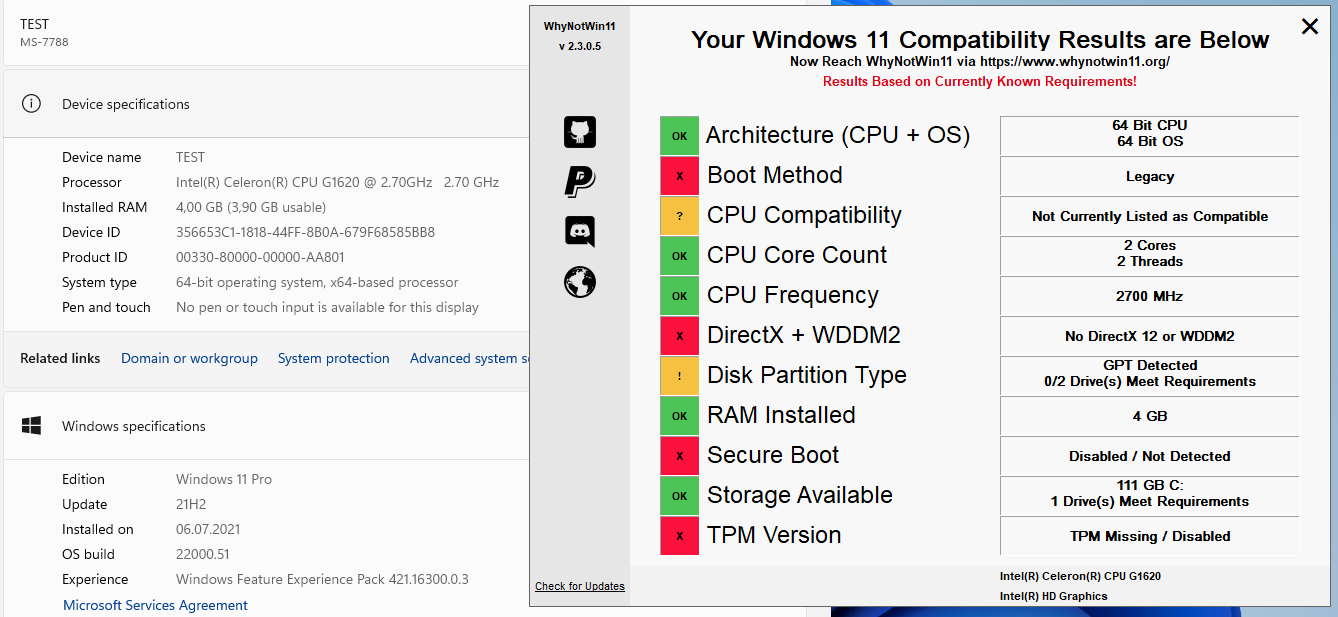Close the WhyNotWin11 window
1338x617 pixels.
point(1310,27)
